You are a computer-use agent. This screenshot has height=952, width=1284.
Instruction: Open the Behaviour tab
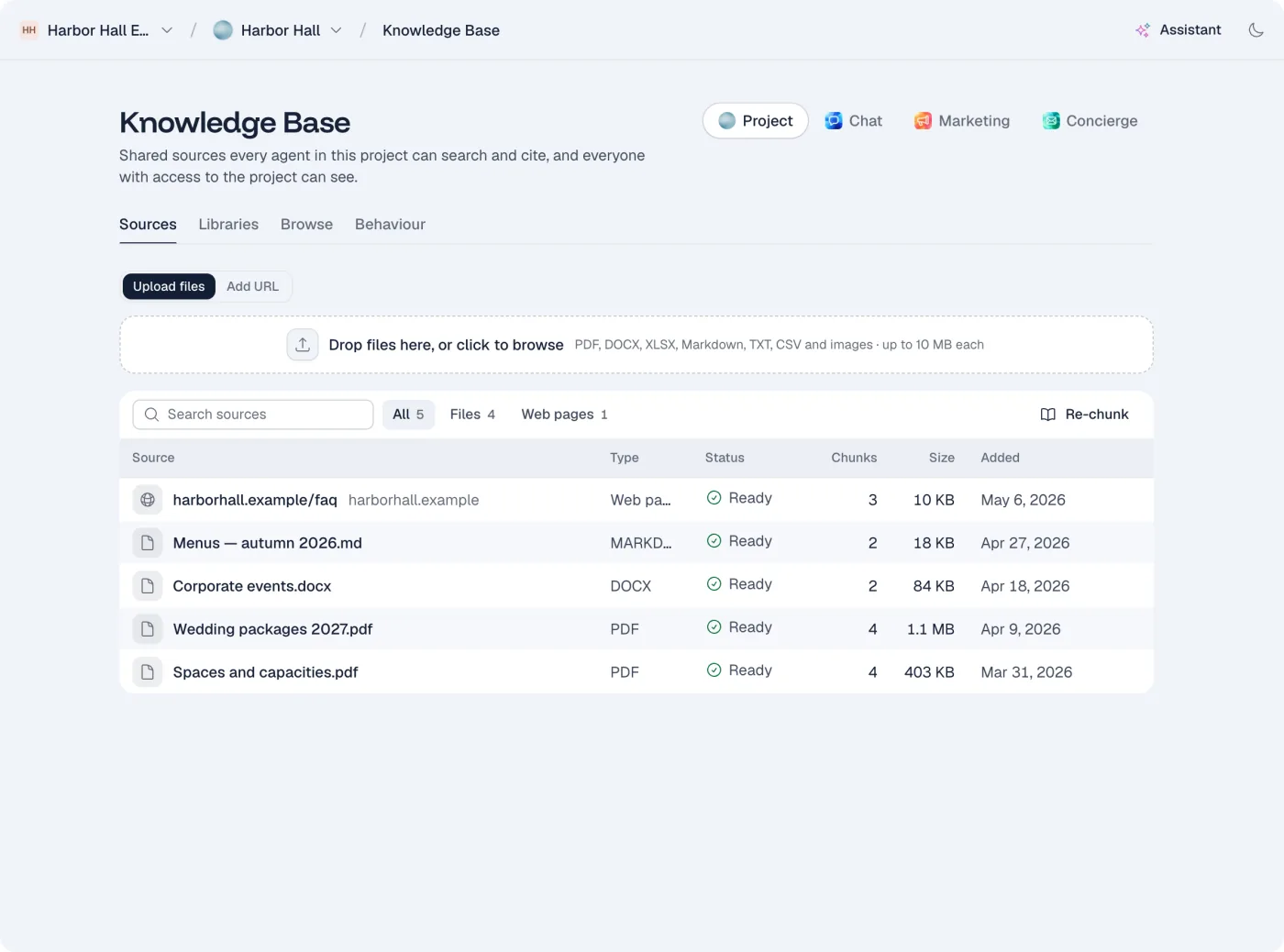(x=390, y=225)
